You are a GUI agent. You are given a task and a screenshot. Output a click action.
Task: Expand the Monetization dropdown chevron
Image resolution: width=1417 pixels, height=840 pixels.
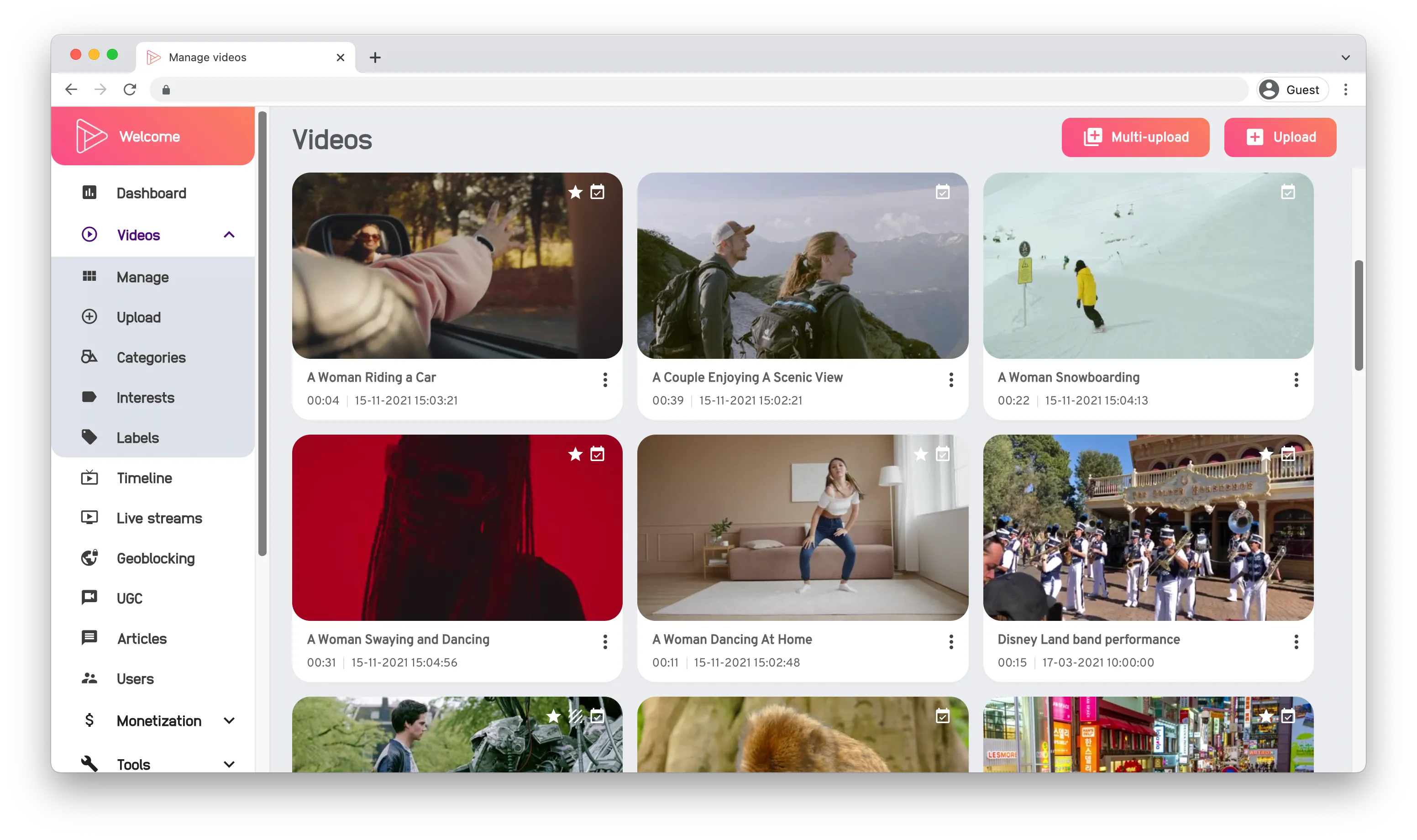229,720
